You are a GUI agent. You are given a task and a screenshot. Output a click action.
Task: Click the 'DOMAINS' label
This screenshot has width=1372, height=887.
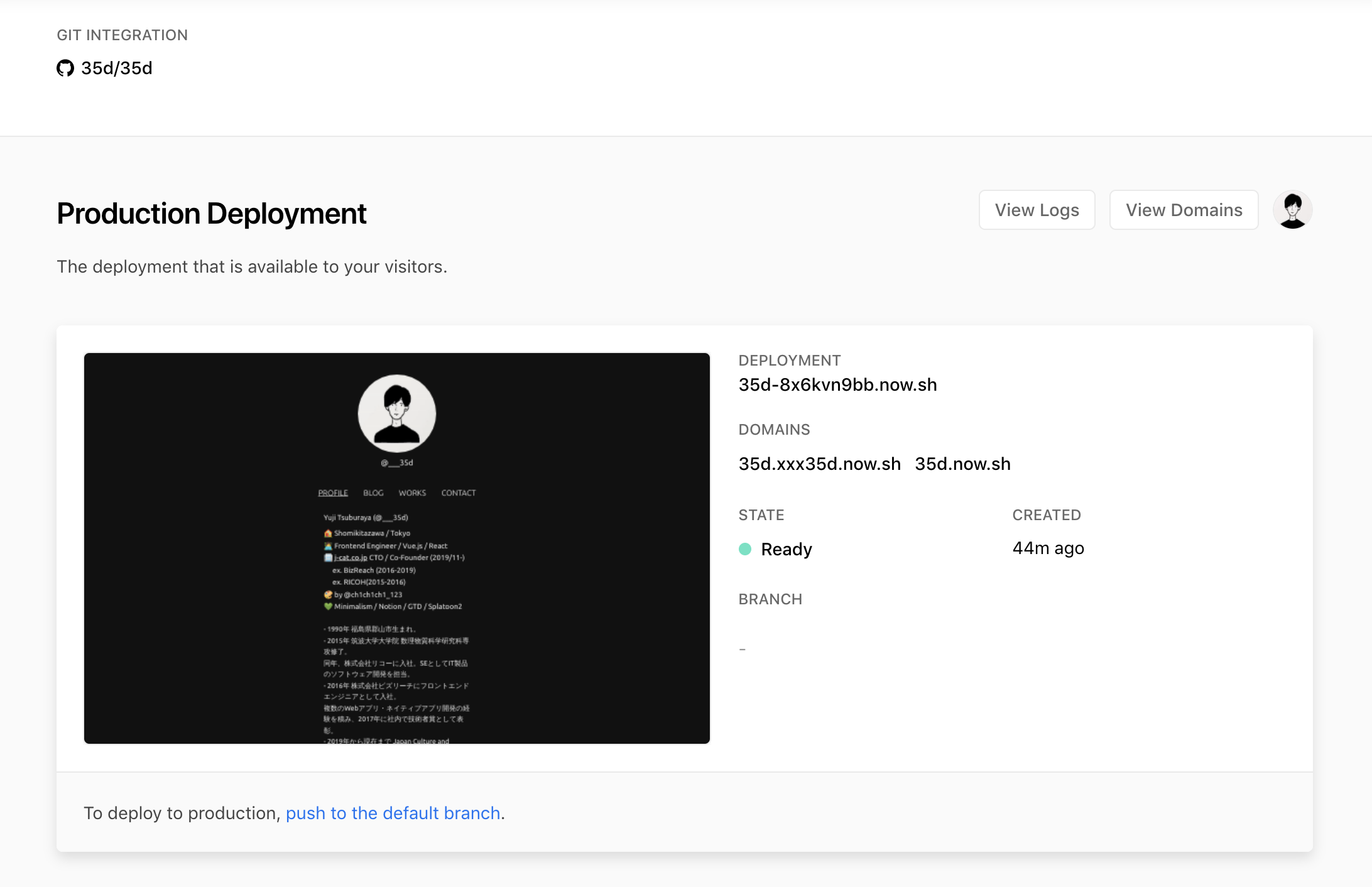point(774,430)
